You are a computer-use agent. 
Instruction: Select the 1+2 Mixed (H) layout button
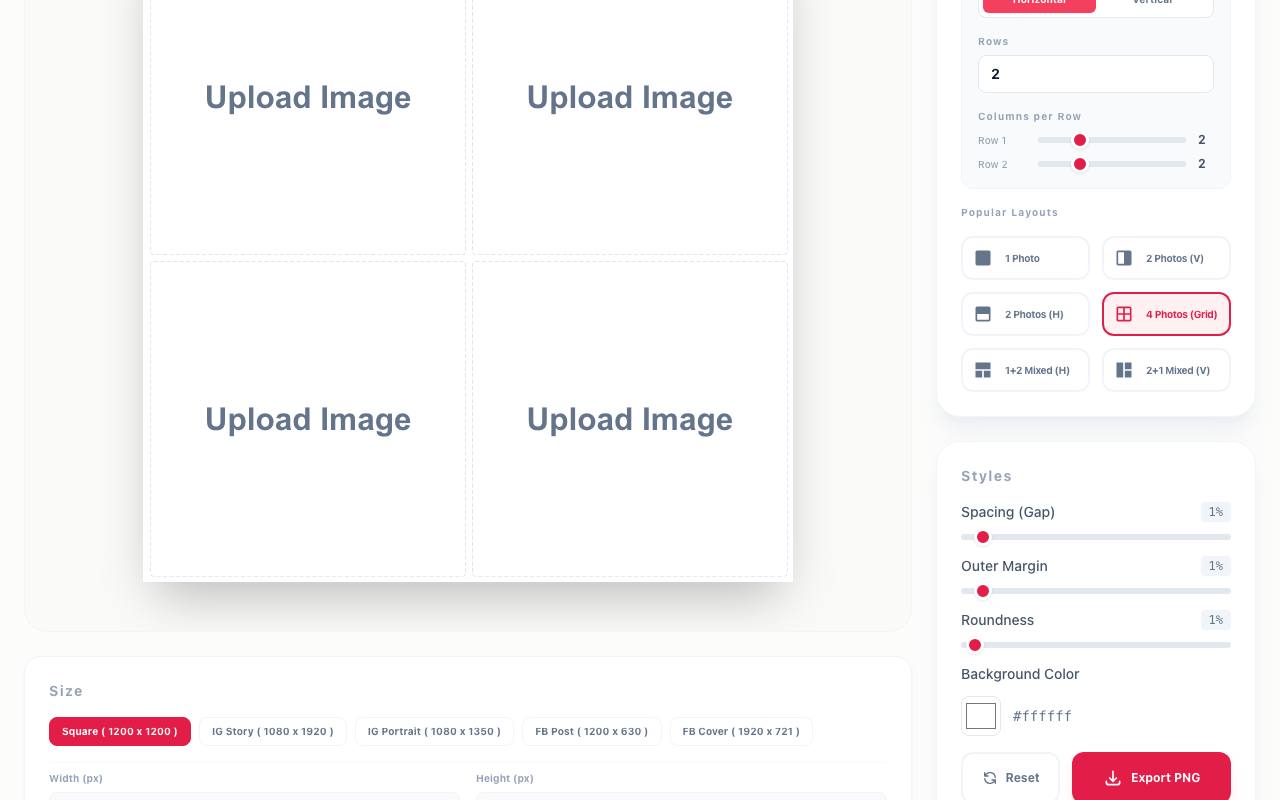(1025, 370)
